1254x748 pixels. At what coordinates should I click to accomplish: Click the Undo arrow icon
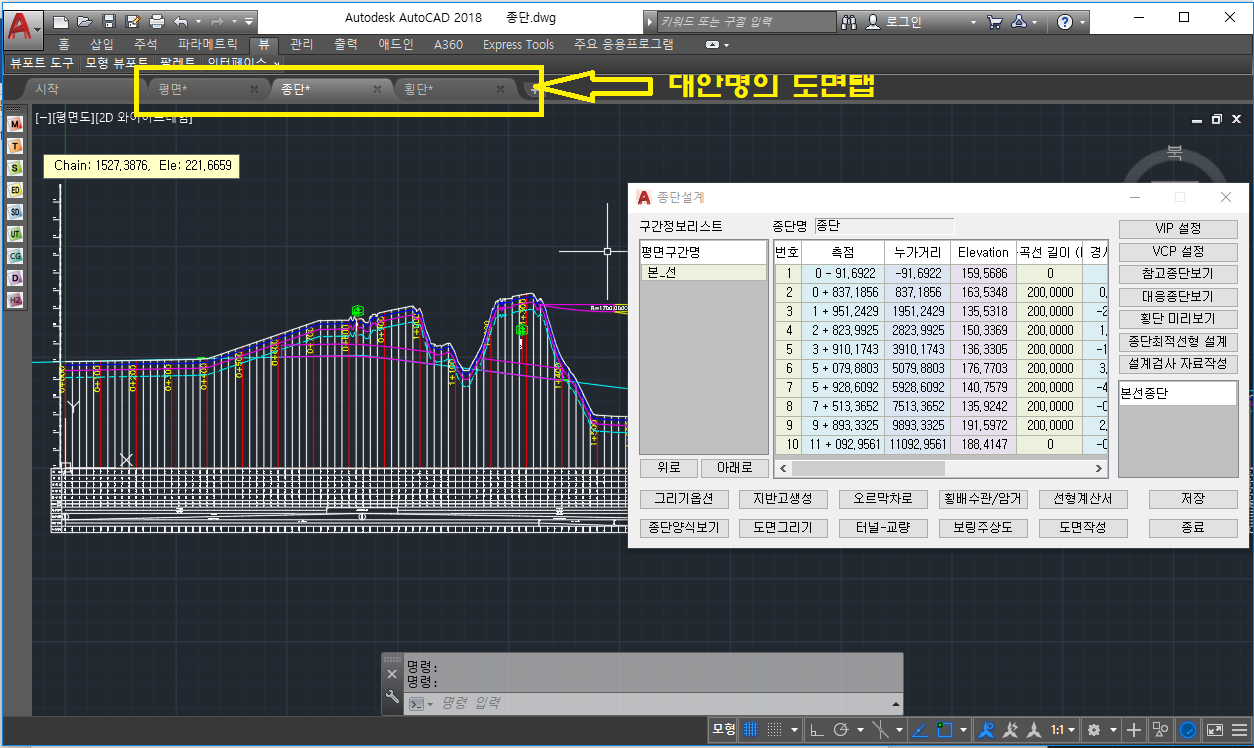[181, 20]
